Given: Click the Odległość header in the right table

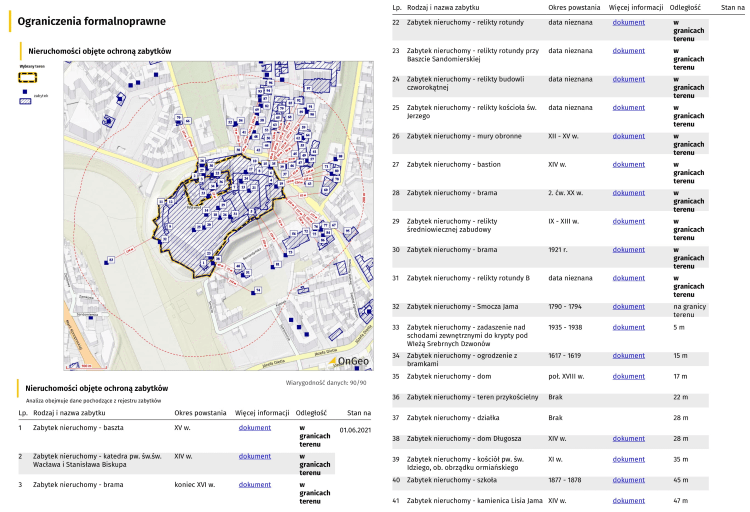Looking at the screenshot, I should (685, 8).
